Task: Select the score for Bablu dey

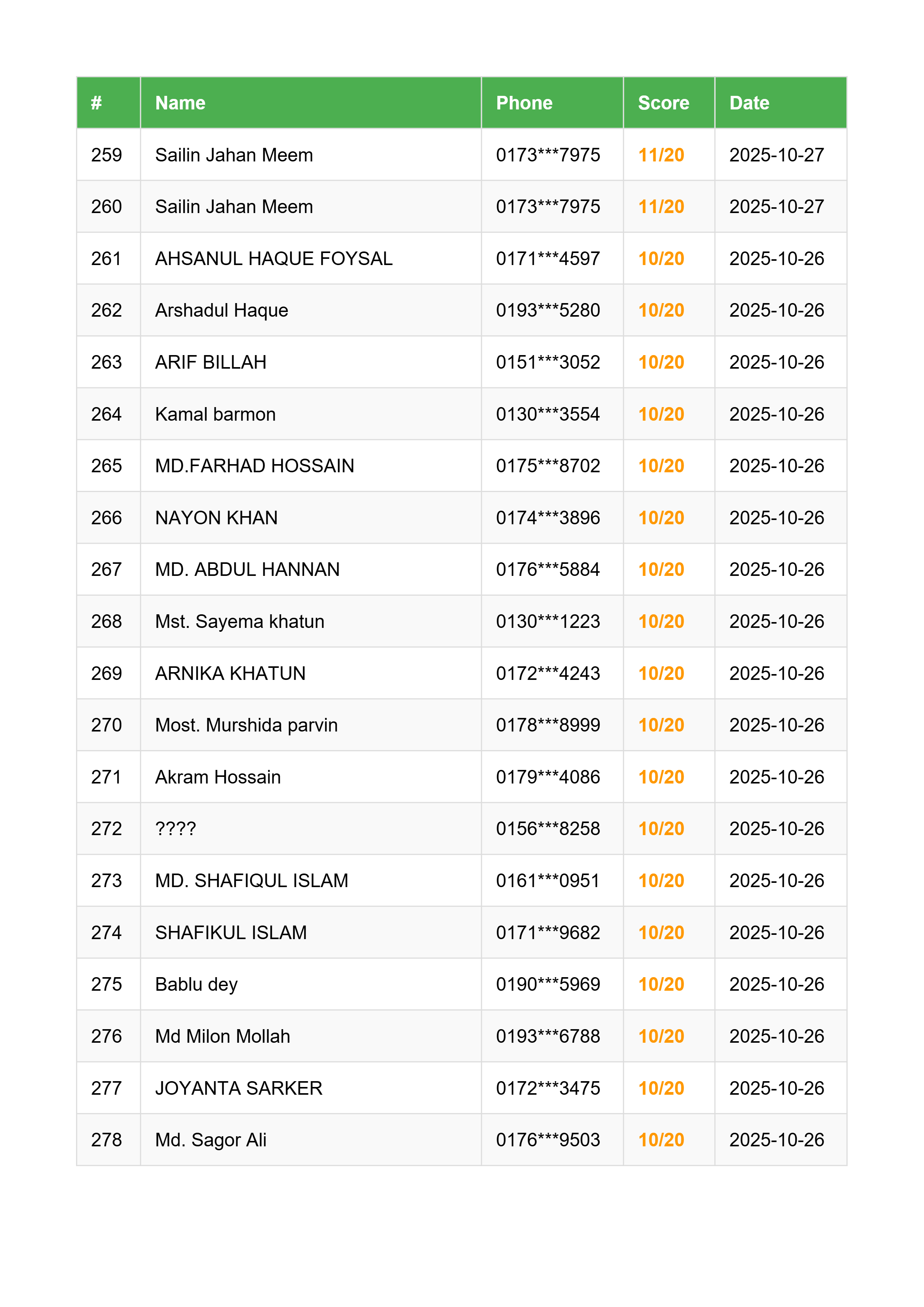Action: point(661,984)
